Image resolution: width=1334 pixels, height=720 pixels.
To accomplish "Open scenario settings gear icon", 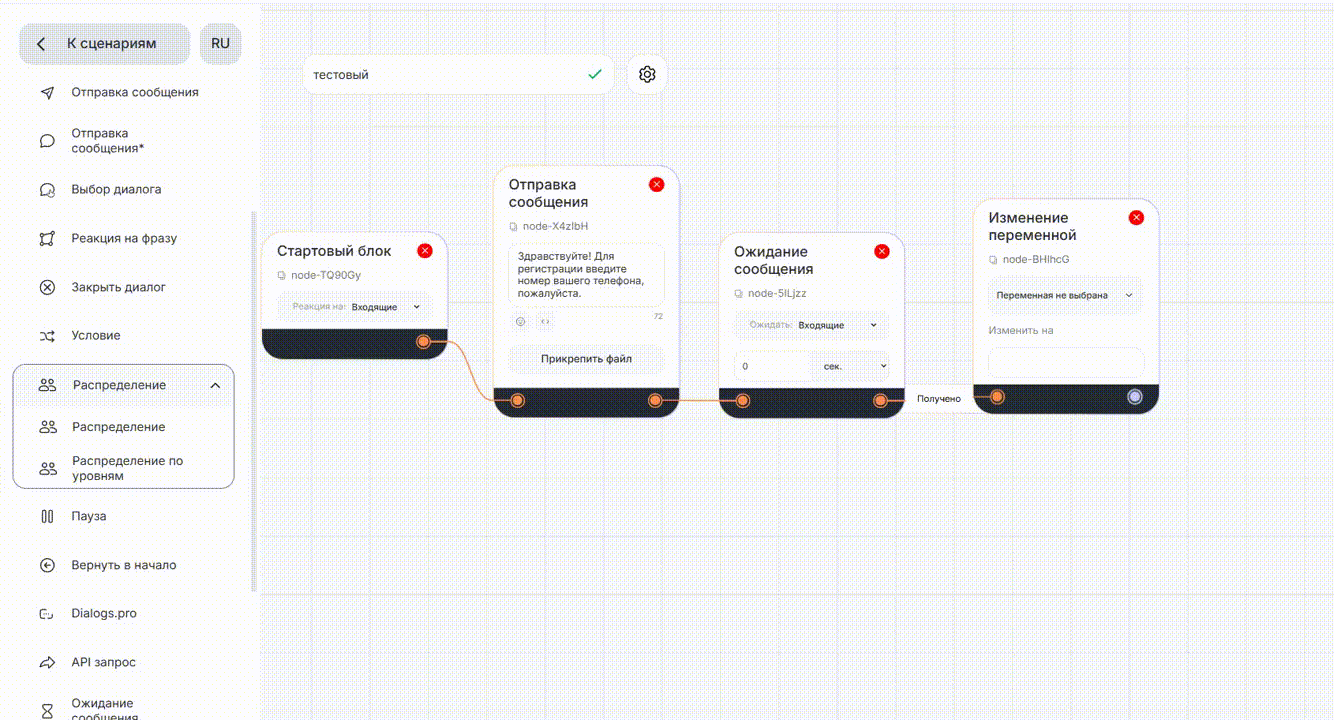I will 647,74.
